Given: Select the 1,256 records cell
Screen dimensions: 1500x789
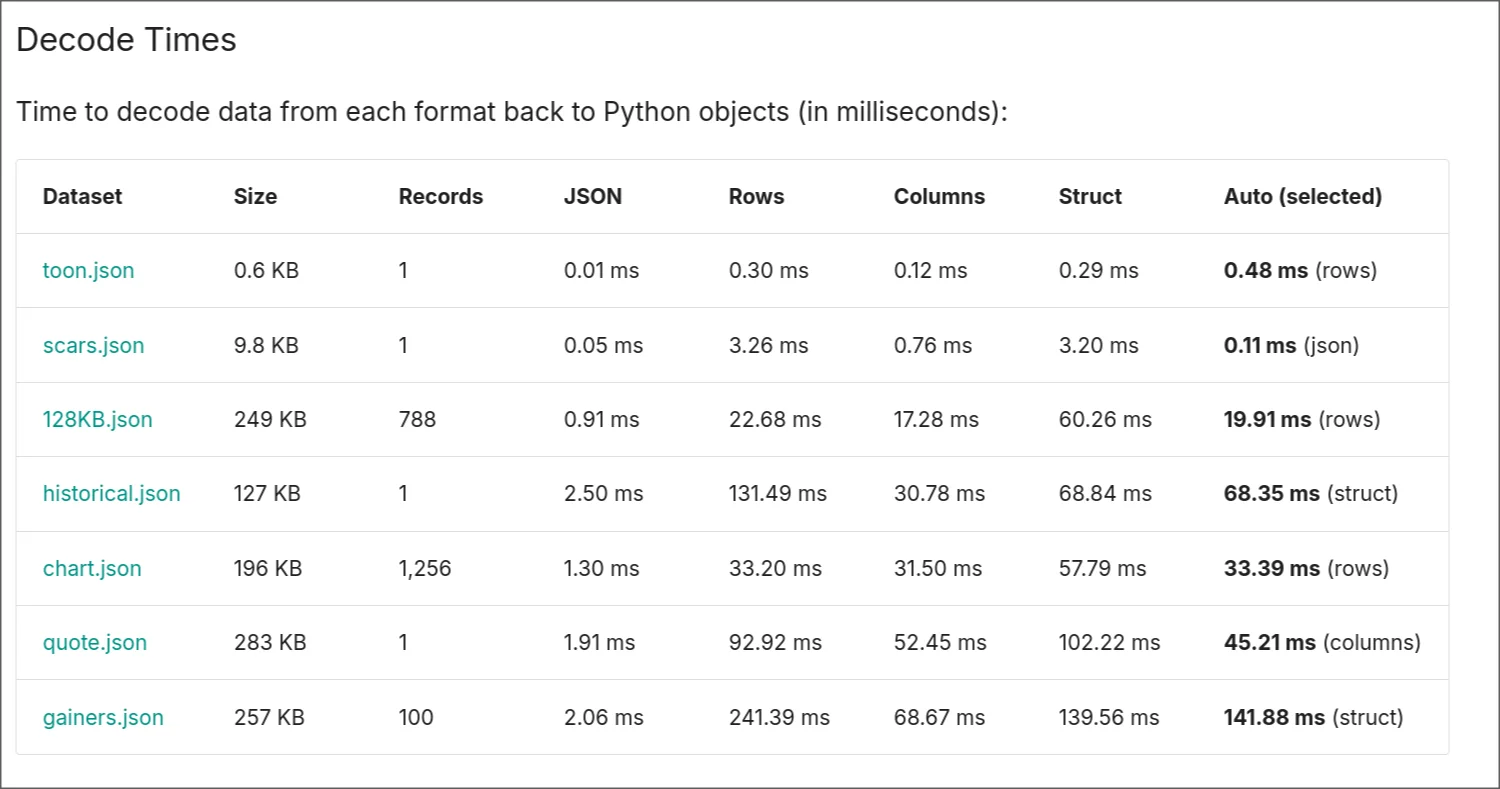Looking at the screenshot, I should [x=425, y=569].
